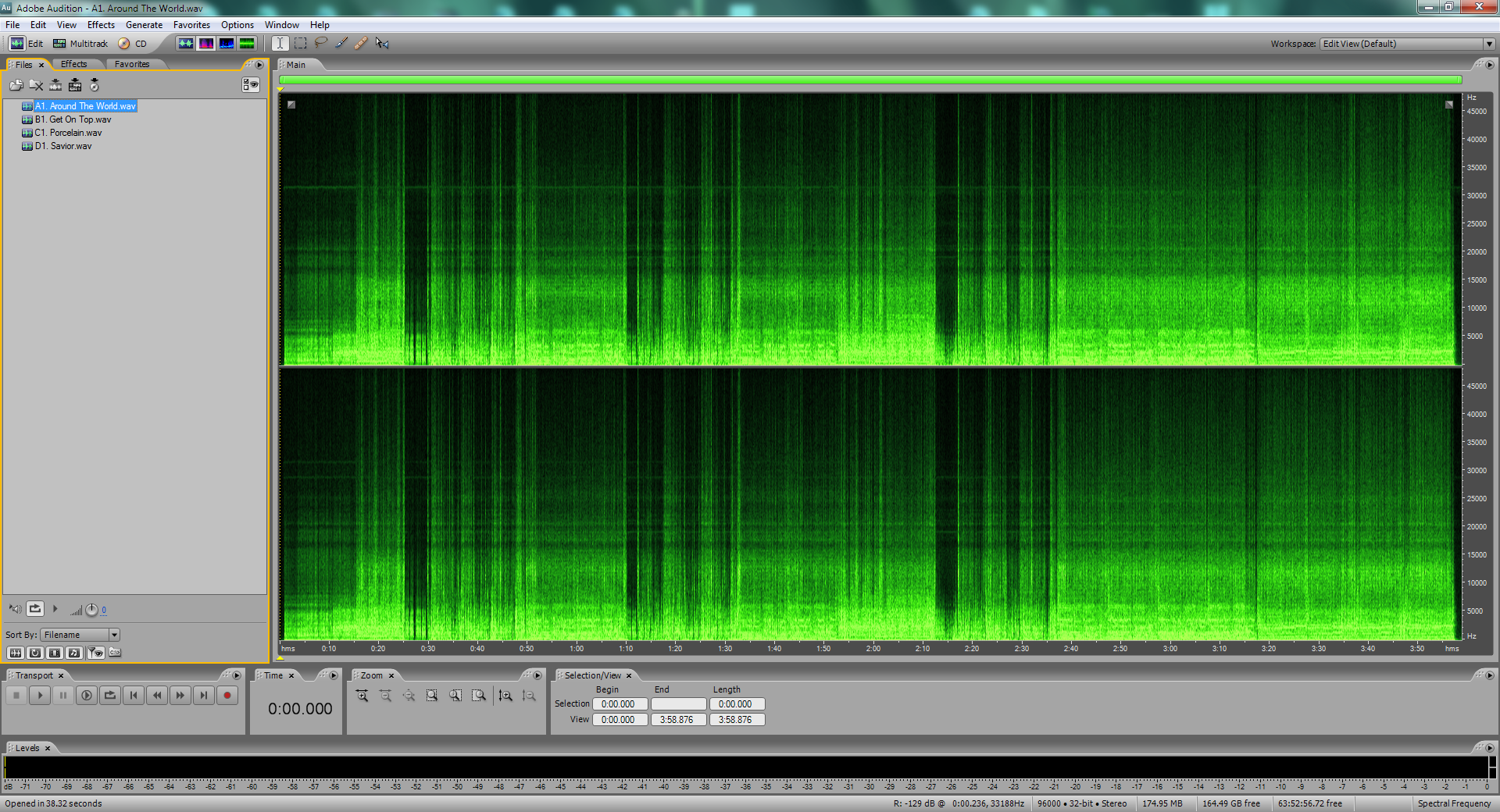The image size is (1500, 812).
Task: Open the Transport panel options menu
Action: point(237,675)
